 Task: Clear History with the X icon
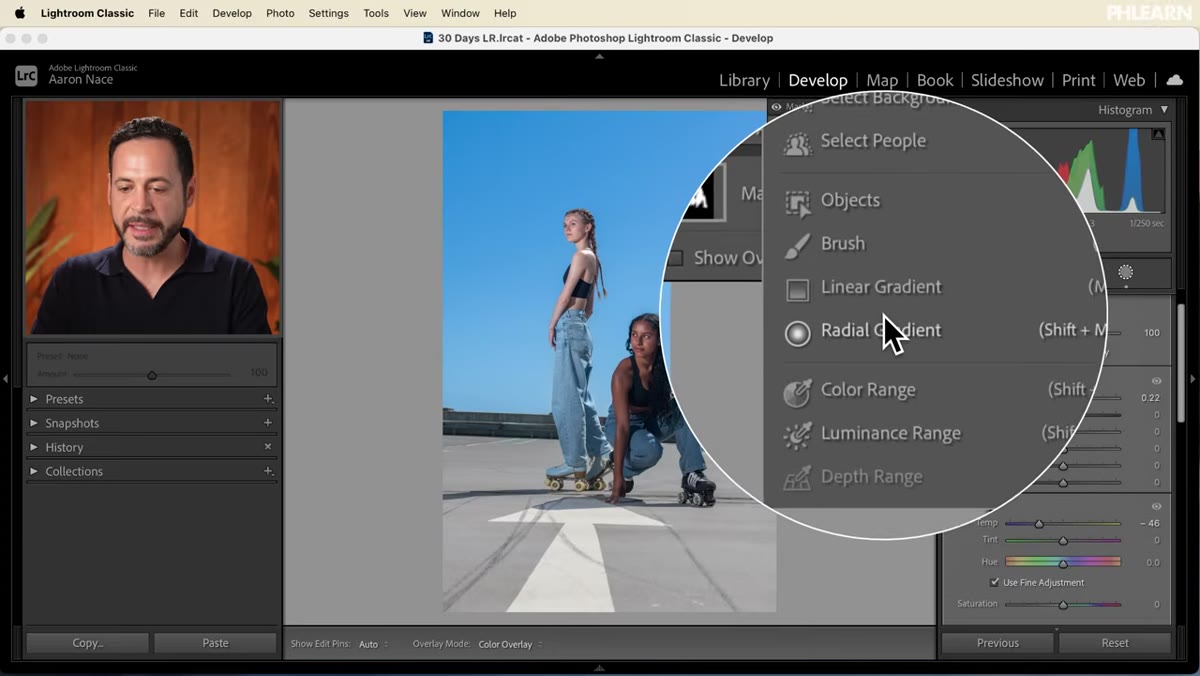(x=268, y=447)
